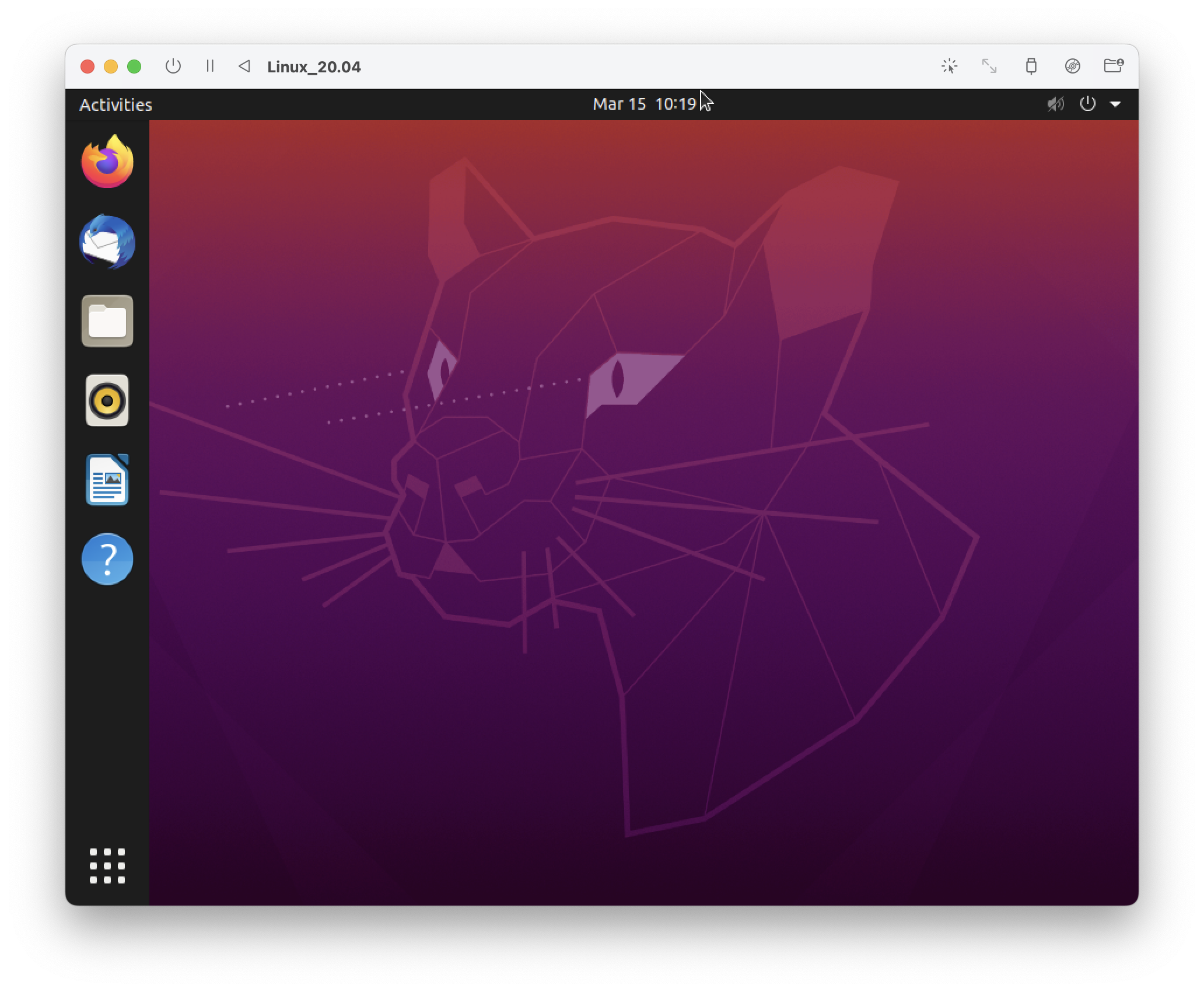The width and height of the screenshot is (1204, 992).
Task: Open the Files manager icon
Action: 107,321
